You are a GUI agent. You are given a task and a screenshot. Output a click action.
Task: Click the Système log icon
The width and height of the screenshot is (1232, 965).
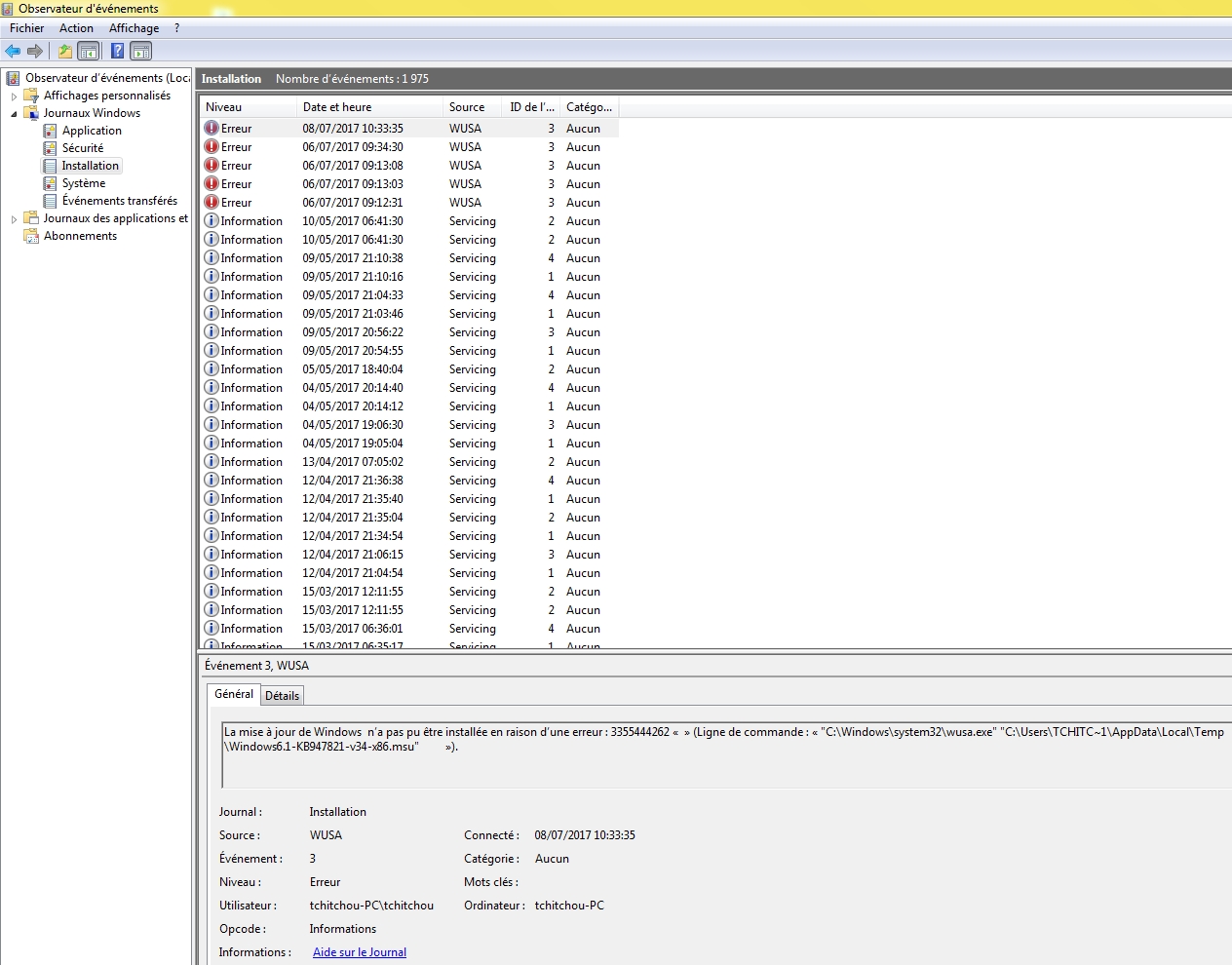pyautogui.click(x=50, y=183)
